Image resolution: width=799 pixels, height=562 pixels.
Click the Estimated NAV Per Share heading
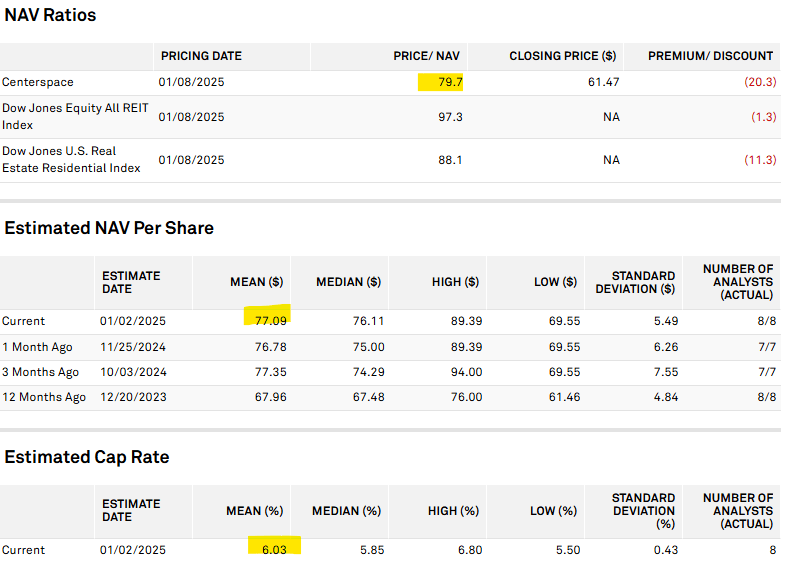coord(109,228)
